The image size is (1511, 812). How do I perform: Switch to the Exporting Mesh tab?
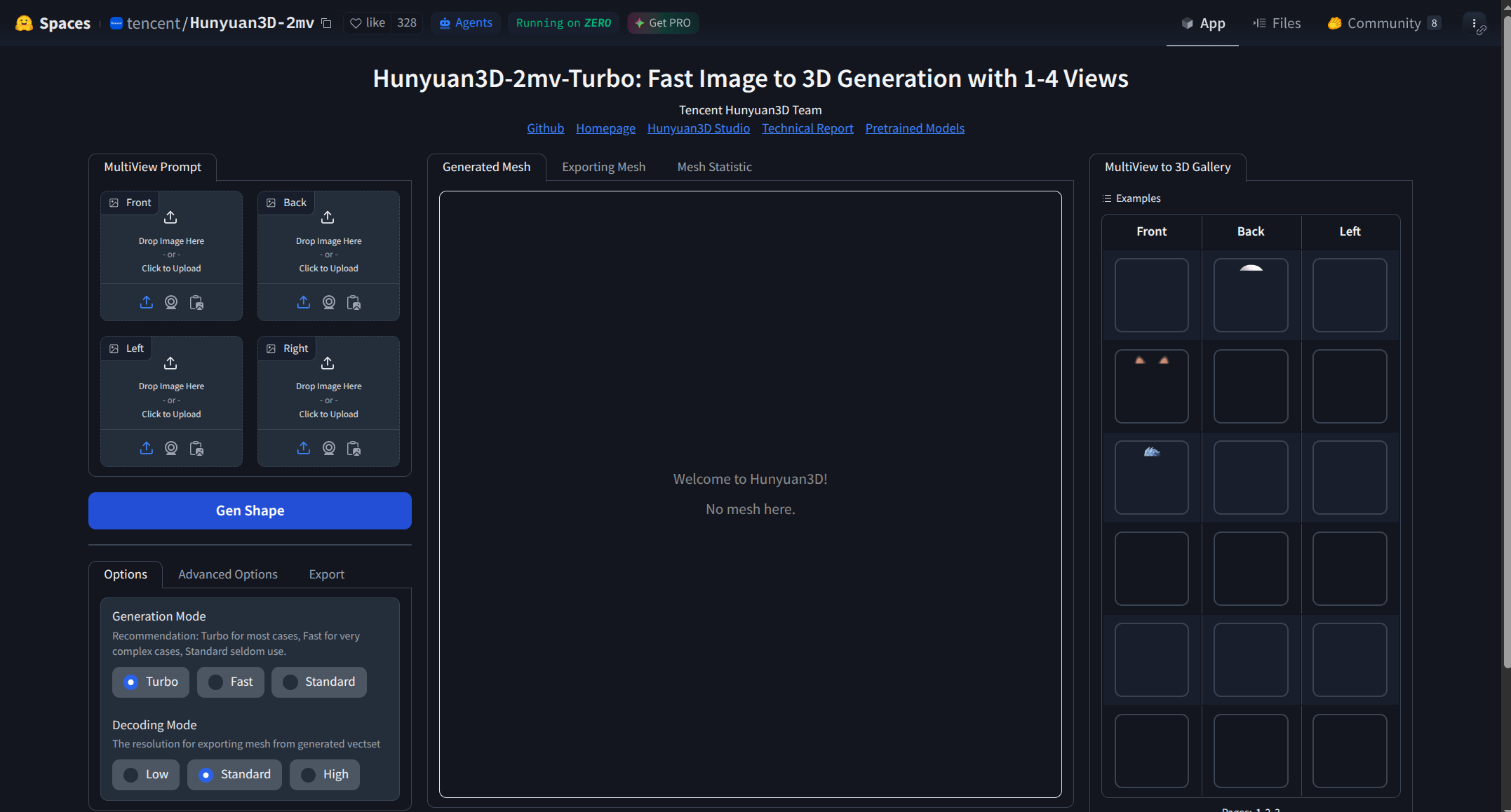pyautogui.click(x=603, y=167)
